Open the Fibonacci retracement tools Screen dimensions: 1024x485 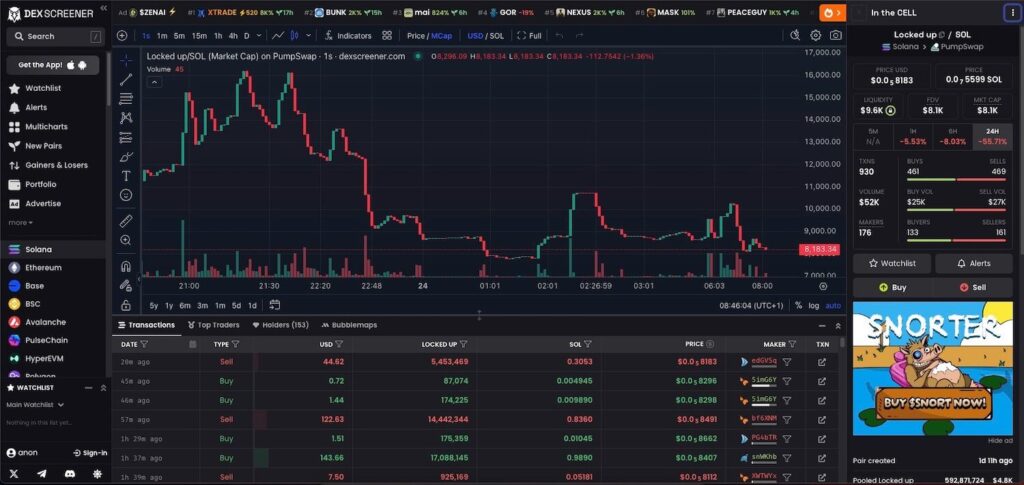pos(126,99)
